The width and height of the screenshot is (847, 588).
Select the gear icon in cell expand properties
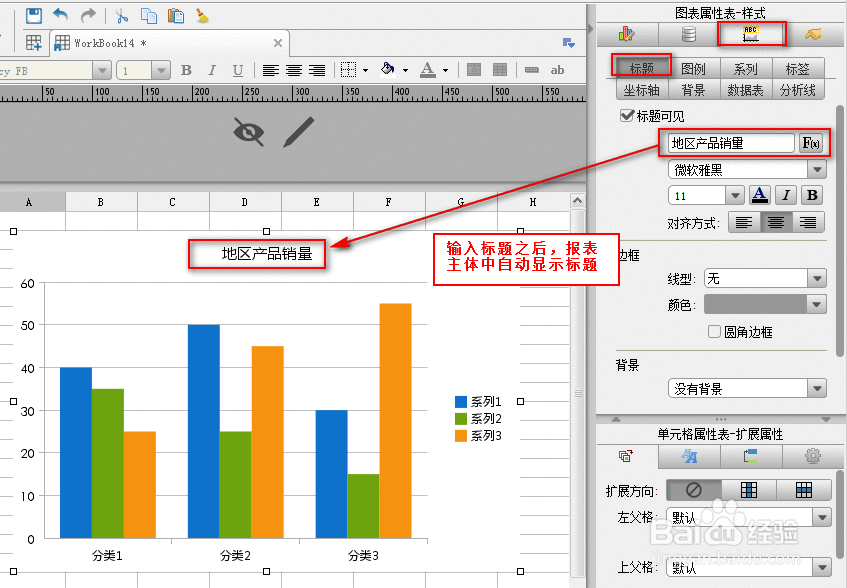click(812, 456)
